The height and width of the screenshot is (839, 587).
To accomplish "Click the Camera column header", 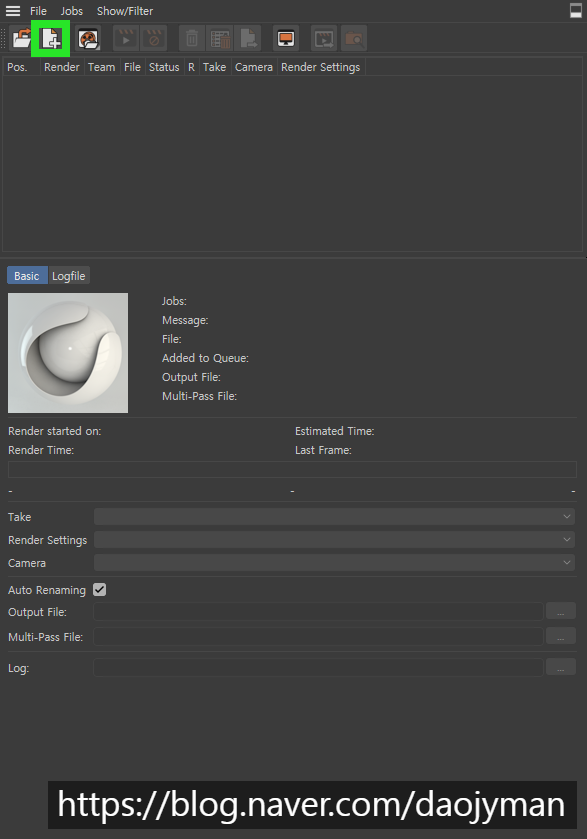I will tap(254, 67).
